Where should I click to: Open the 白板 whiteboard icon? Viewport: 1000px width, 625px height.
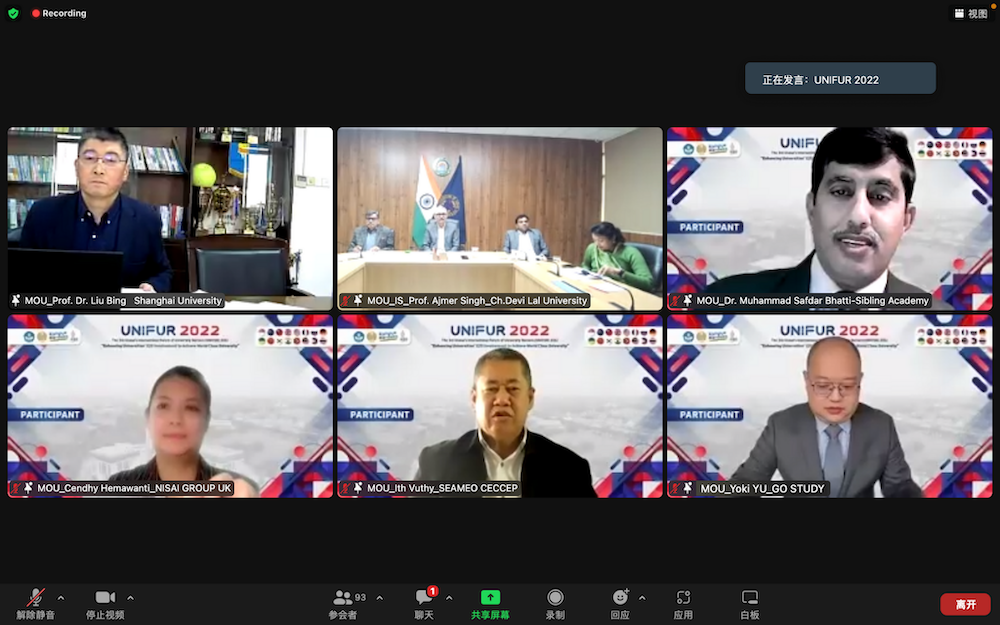(749, 598)
